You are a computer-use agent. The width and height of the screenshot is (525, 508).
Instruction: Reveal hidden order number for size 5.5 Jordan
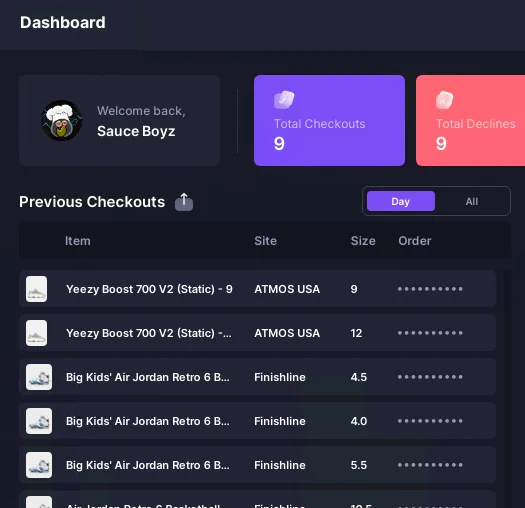coord(430,465)
